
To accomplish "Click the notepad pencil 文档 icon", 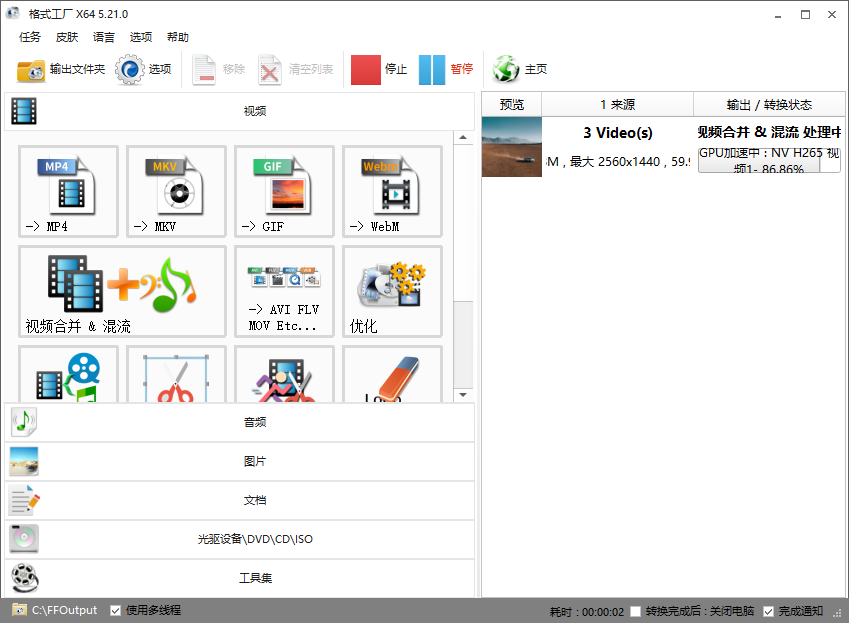I will coord(24,500).
